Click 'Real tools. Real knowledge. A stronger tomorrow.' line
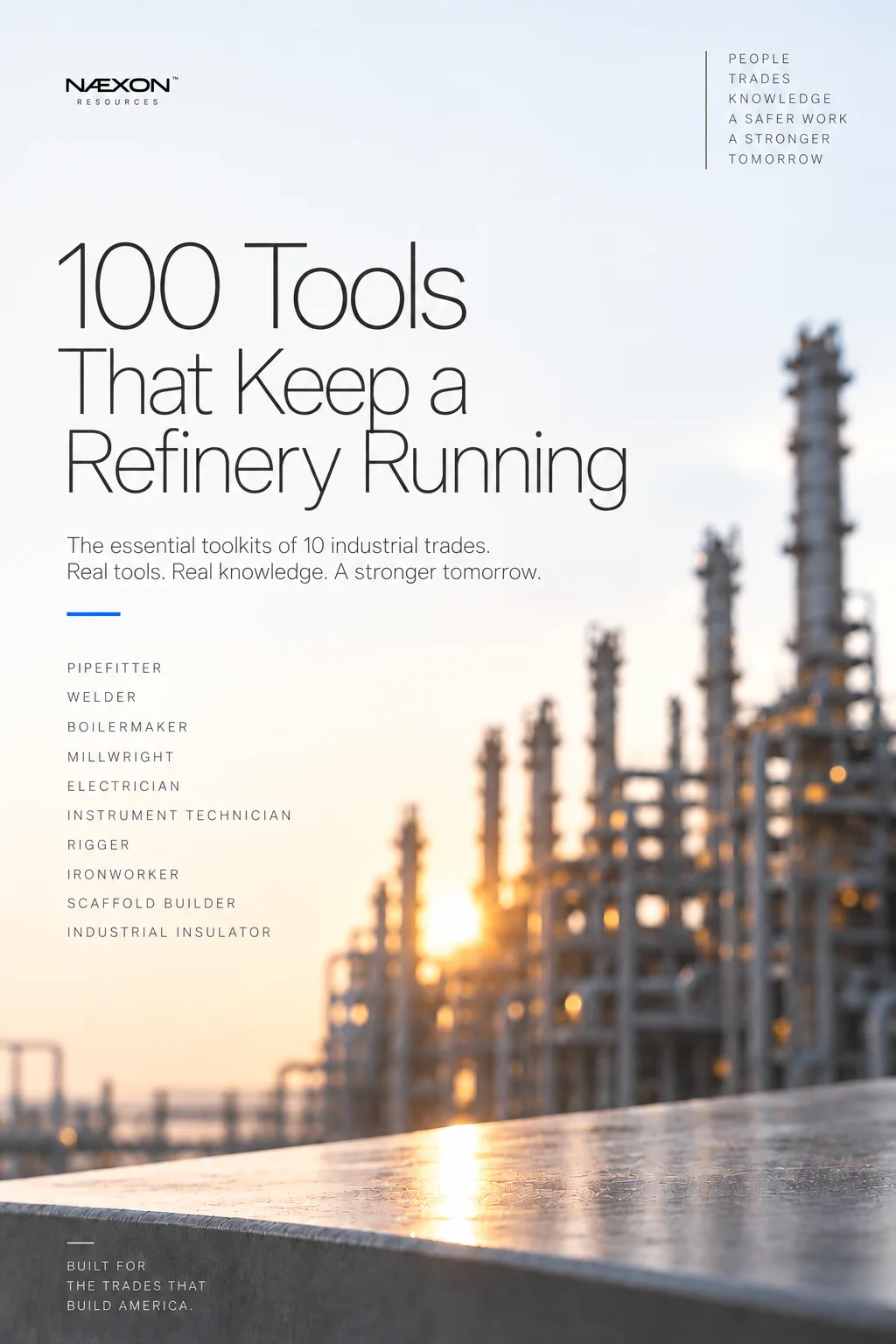This screenshot has height=1344, width=896. [304, 572]
